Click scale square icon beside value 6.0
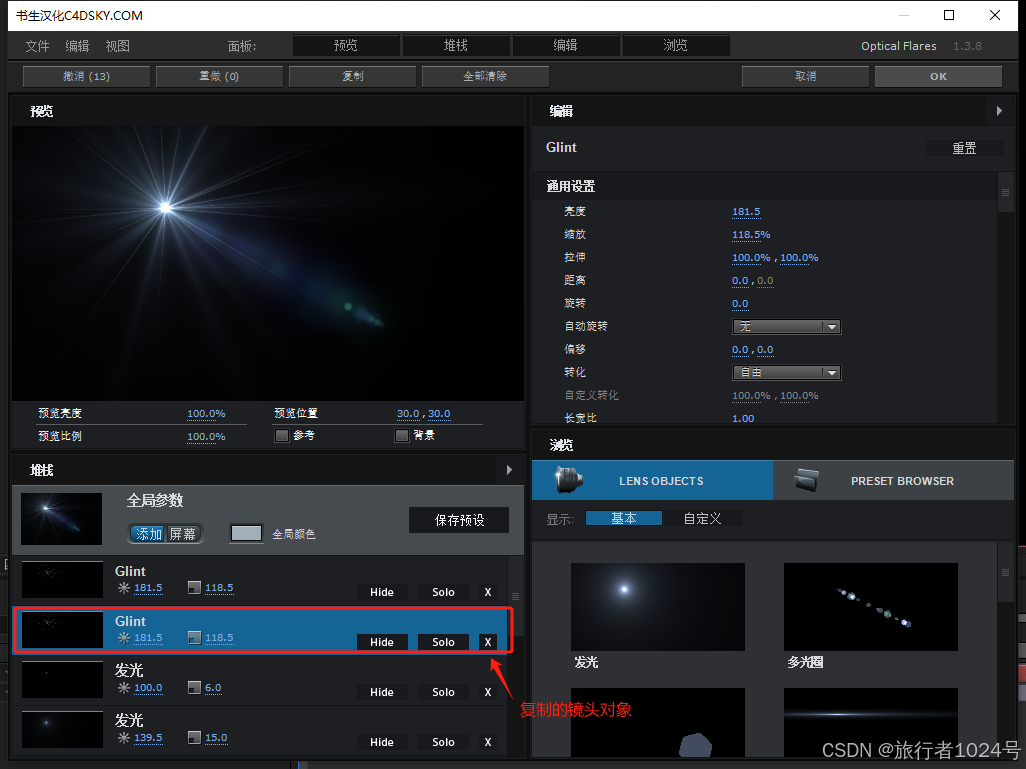 coord(194,688)
